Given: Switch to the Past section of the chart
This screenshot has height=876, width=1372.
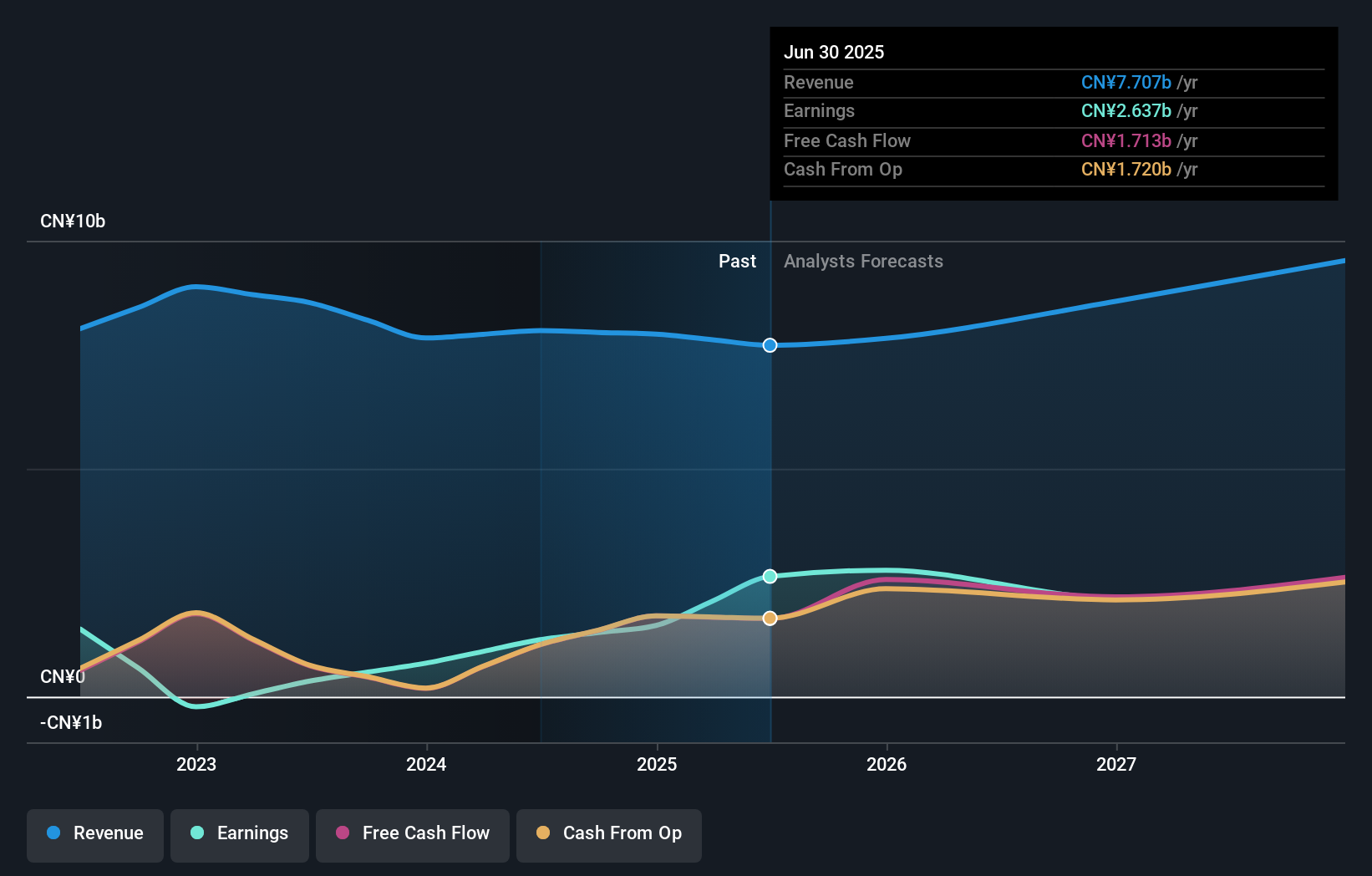Looking at the screenshot, I should point(737,261).
